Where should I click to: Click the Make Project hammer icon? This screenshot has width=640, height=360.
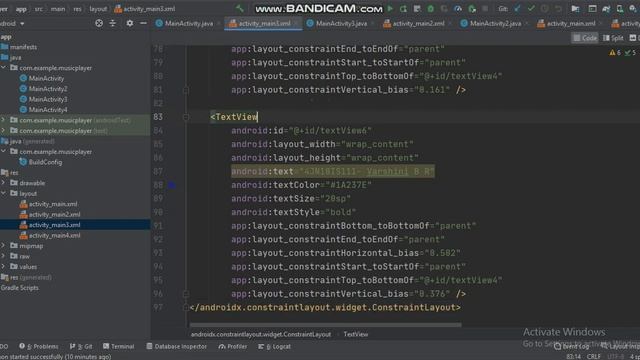(x=240, y=9)
